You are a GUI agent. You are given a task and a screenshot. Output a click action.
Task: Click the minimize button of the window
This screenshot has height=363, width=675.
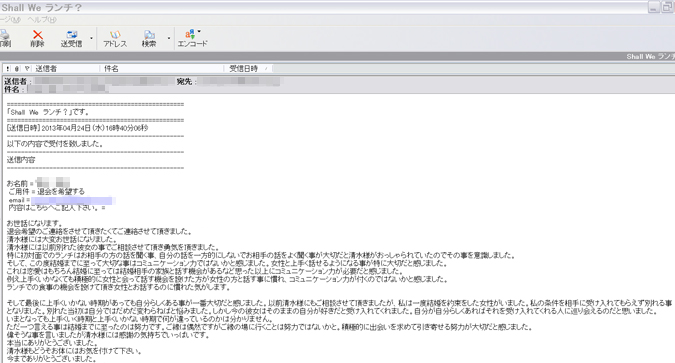653,7
